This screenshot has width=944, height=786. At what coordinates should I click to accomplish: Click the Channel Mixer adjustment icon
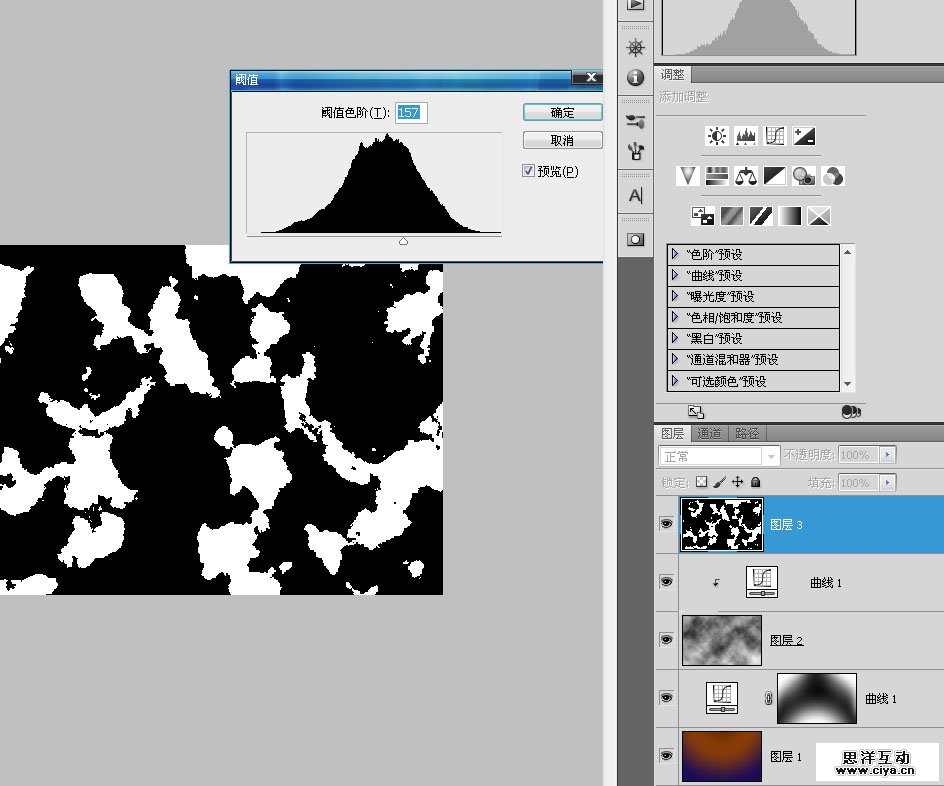pyautogui.click(x=832, y=177)
